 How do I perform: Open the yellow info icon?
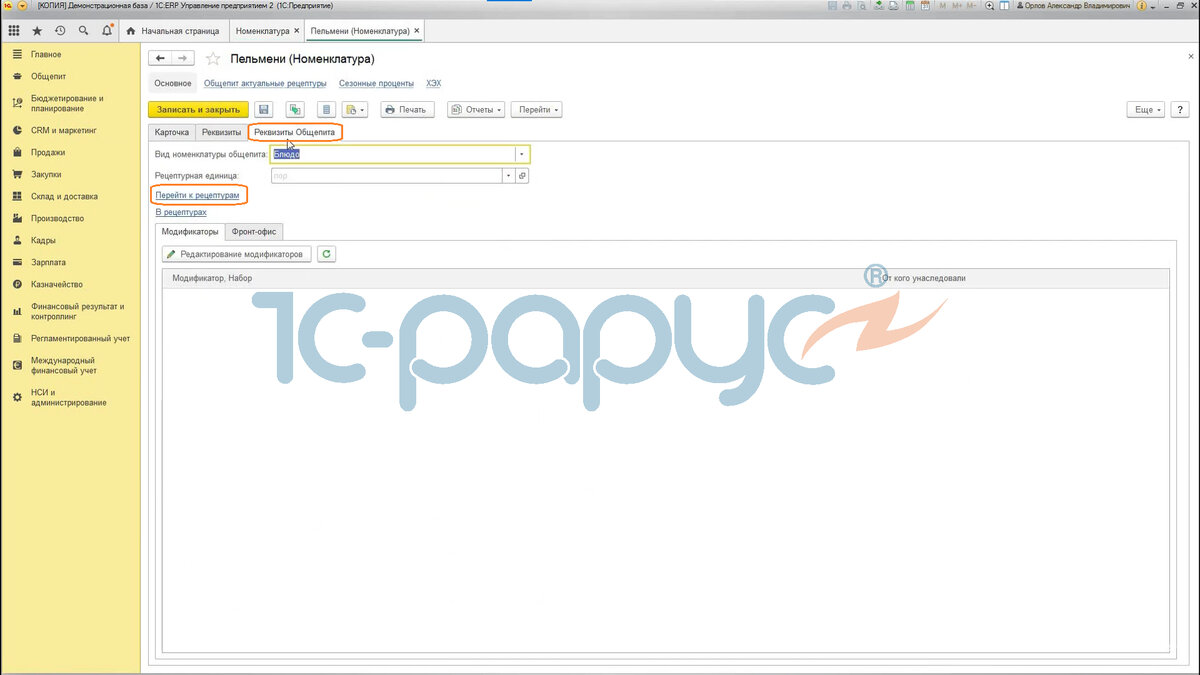point(1141,6)
